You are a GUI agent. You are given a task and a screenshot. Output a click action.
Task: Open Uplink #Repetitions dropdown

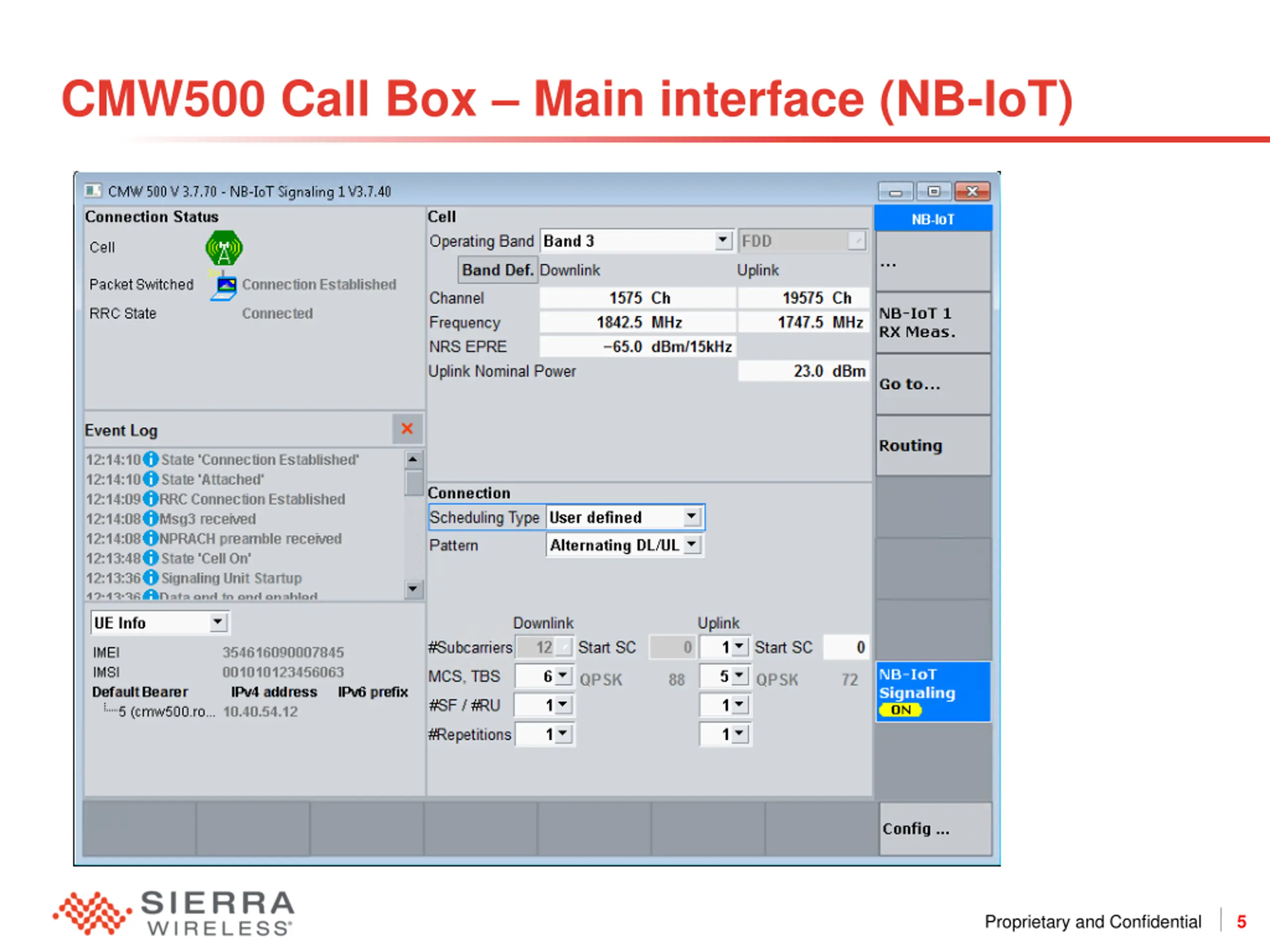click(740, 734)
